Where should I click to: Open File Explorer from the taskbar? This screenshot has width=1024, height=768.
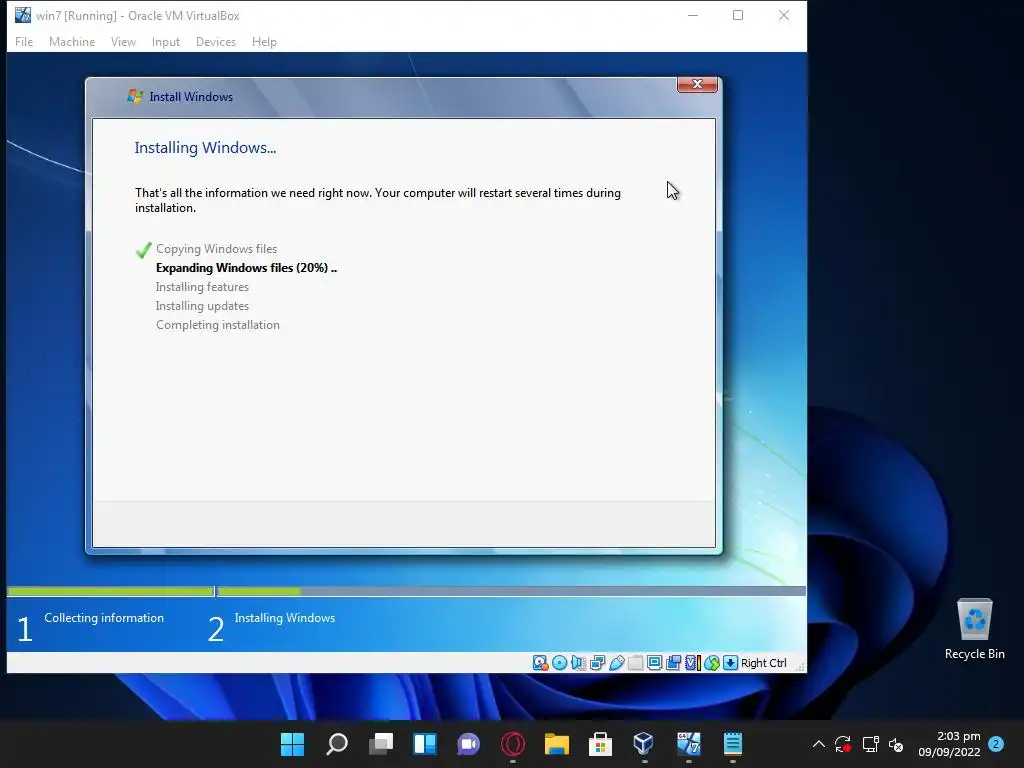pyautogui.click(x=556, y=744)
